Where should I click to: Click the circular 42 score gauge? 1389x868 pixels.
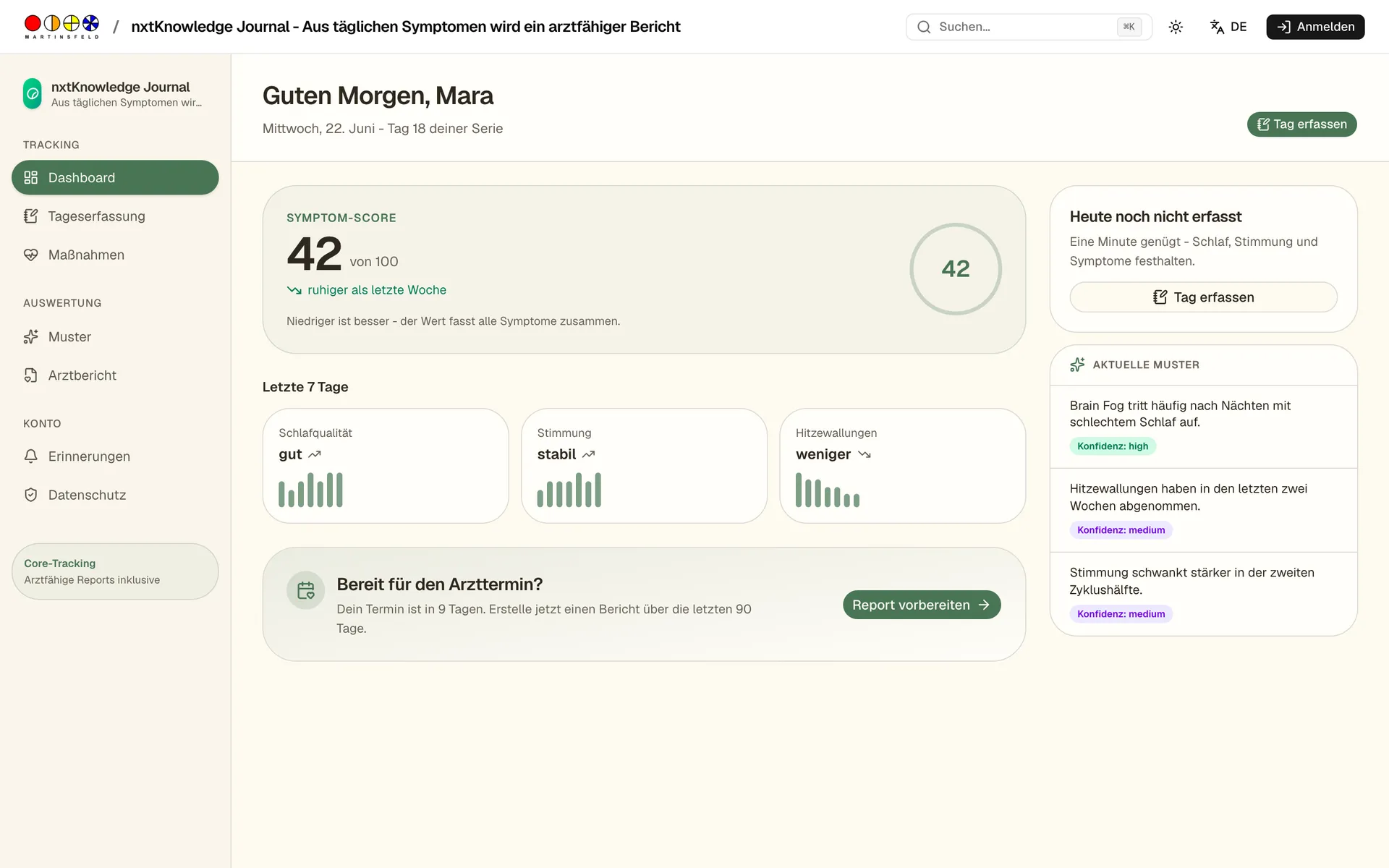coord(956,269)
